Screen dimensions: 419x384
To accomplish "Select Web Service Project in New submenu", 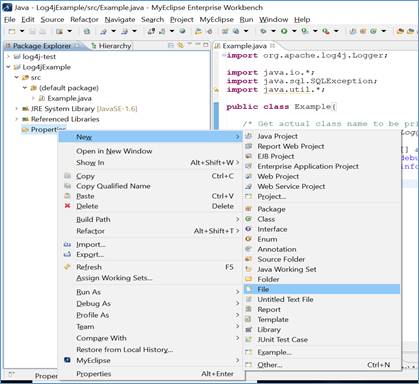I will click(x=322, y=186).
